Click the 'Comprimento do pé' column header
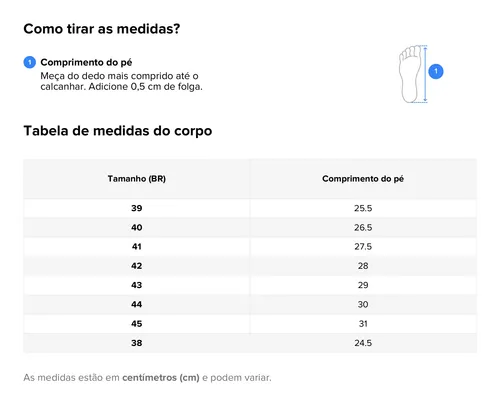 coord(363,179)
